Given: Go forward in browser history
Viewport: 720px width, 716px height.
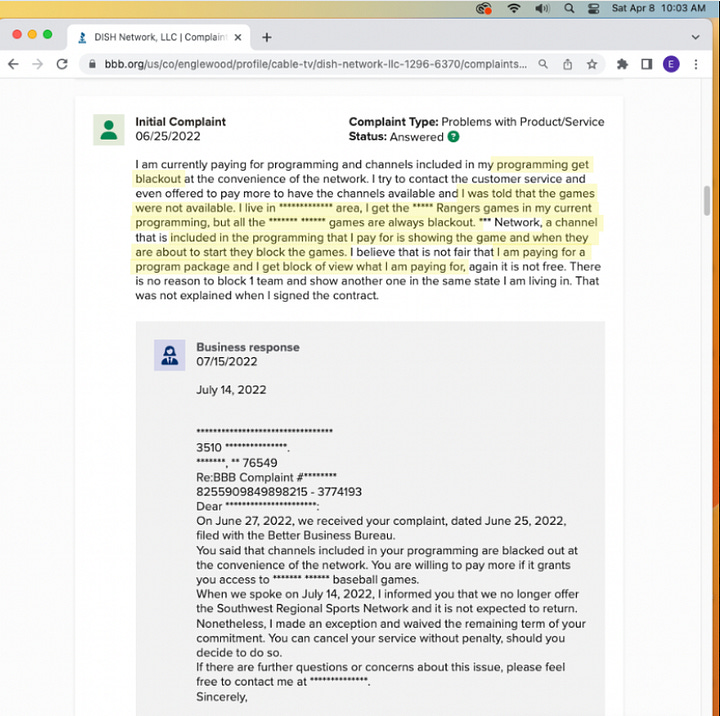Looking at the screenshot, I should pos(38,64).
